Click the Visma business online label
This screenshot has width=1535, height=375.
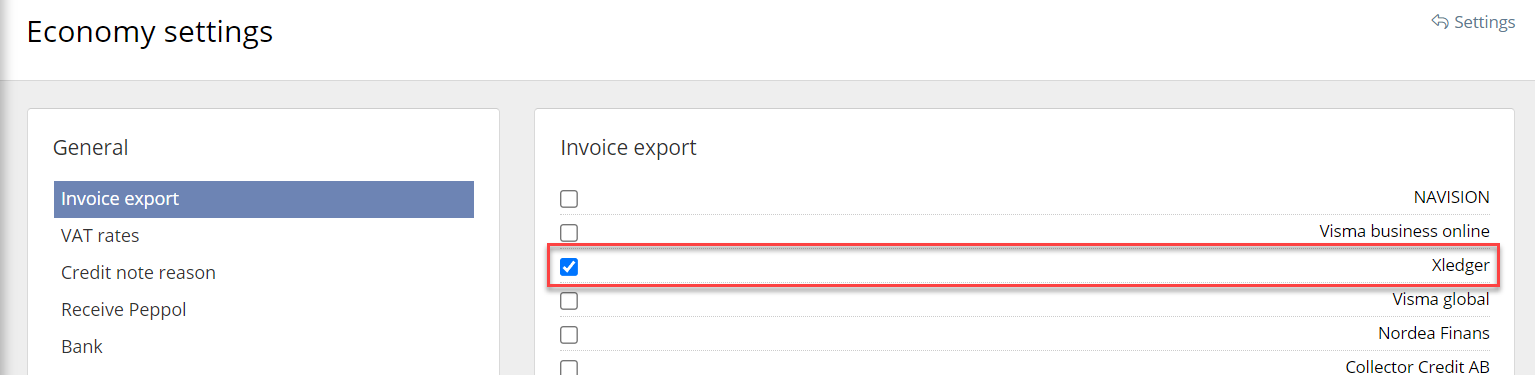(x=1404, y=232)
